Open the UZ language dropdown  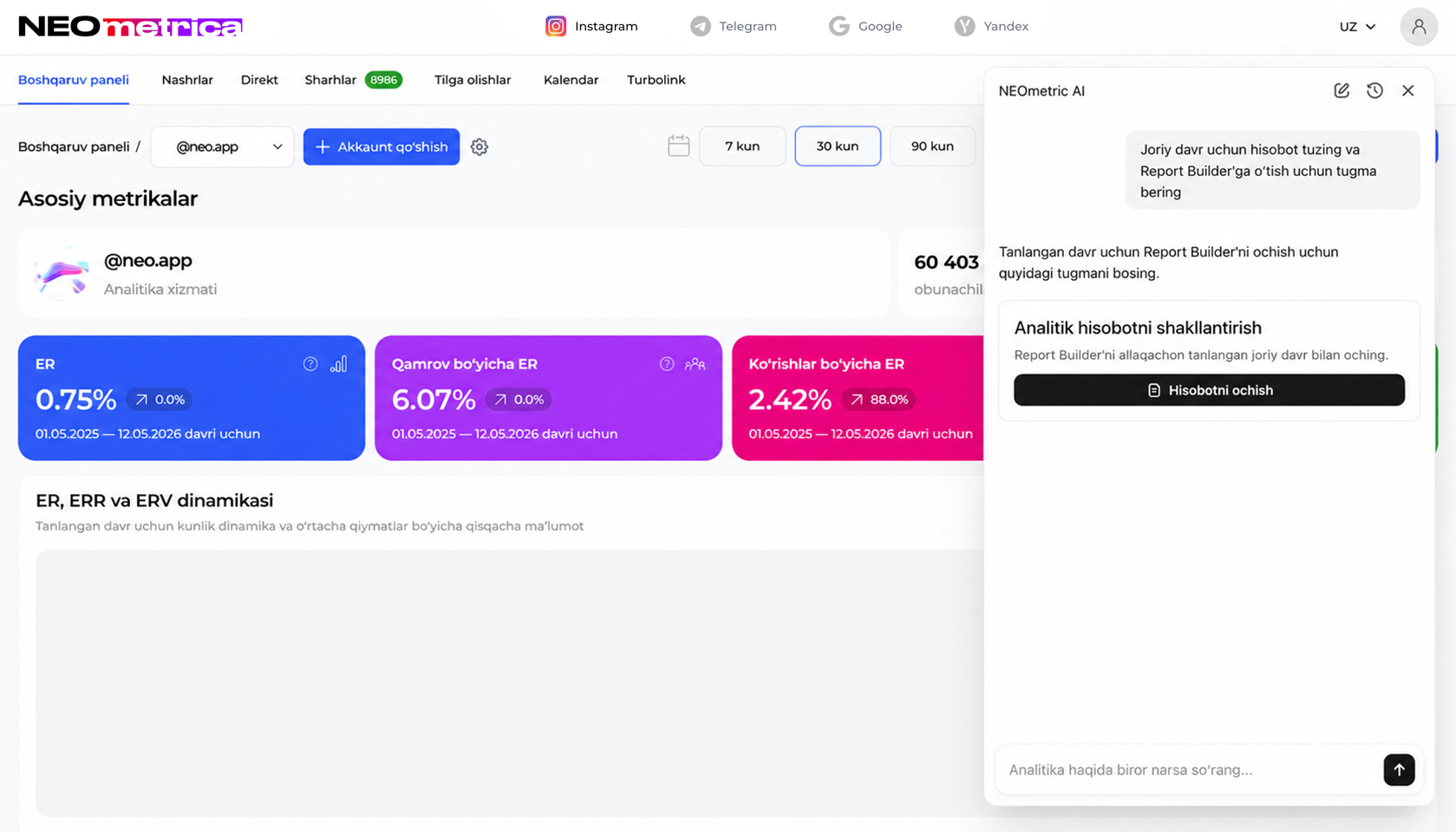point(1357,27)
